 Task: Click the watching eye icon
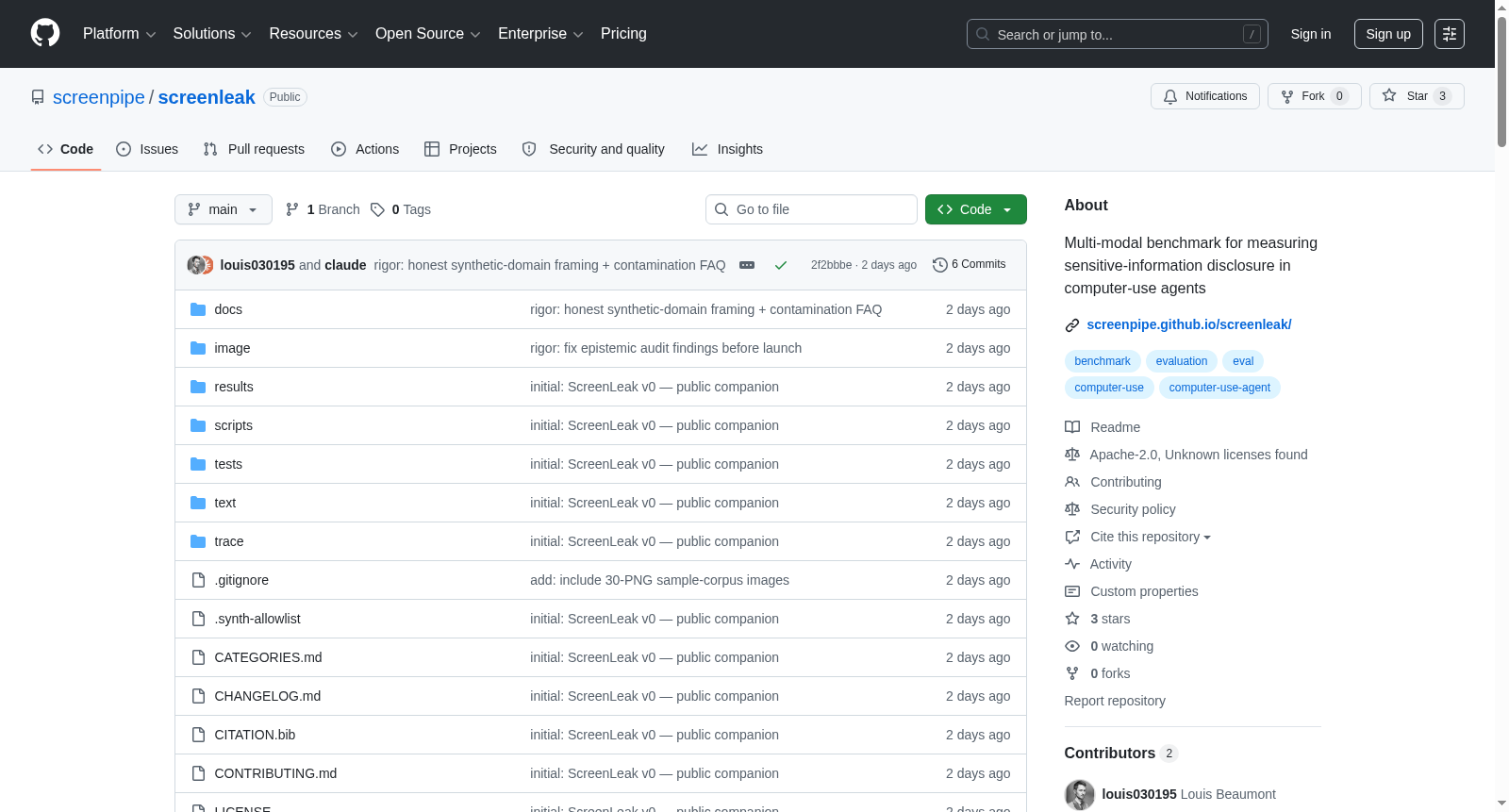tap(1072, 646)
